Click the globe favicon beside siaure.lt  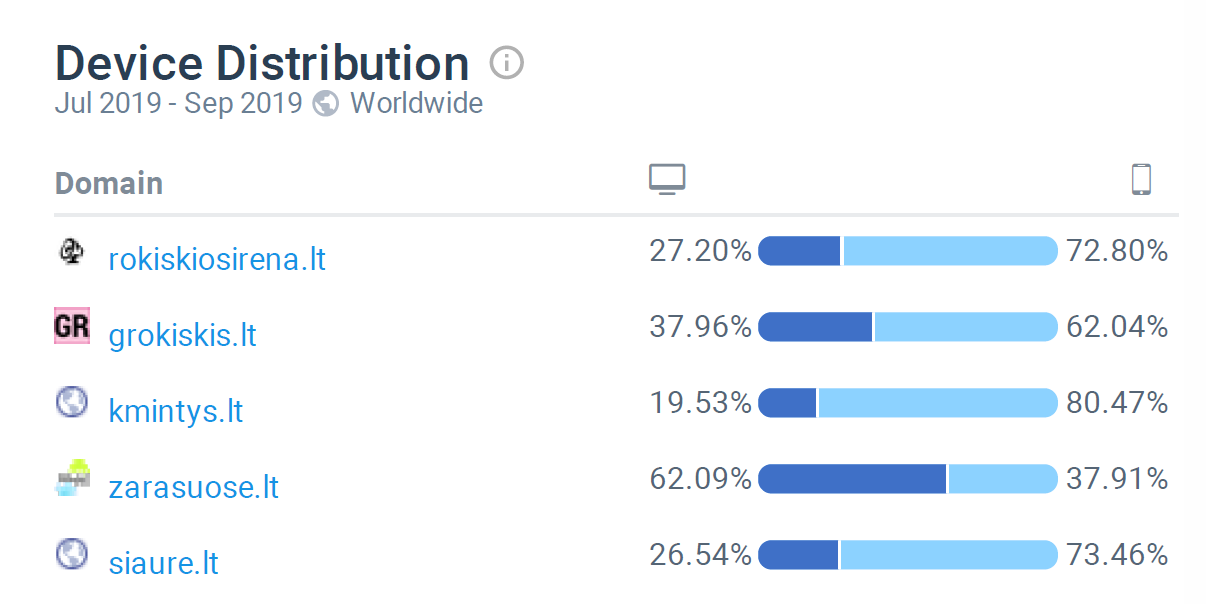(x=72, y=554)
